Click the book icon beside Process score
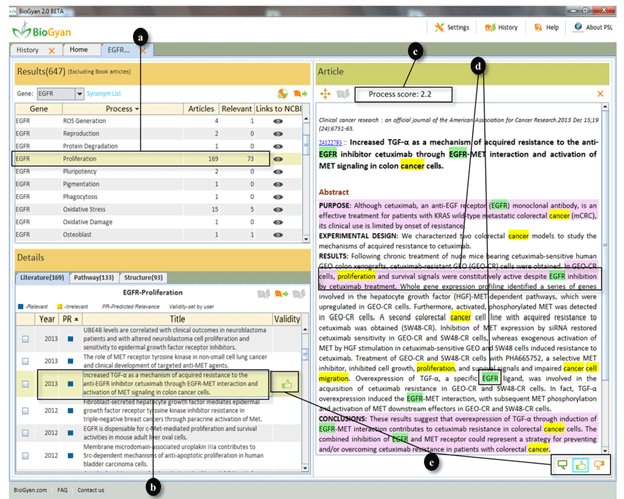 click(x=343, y=94)
